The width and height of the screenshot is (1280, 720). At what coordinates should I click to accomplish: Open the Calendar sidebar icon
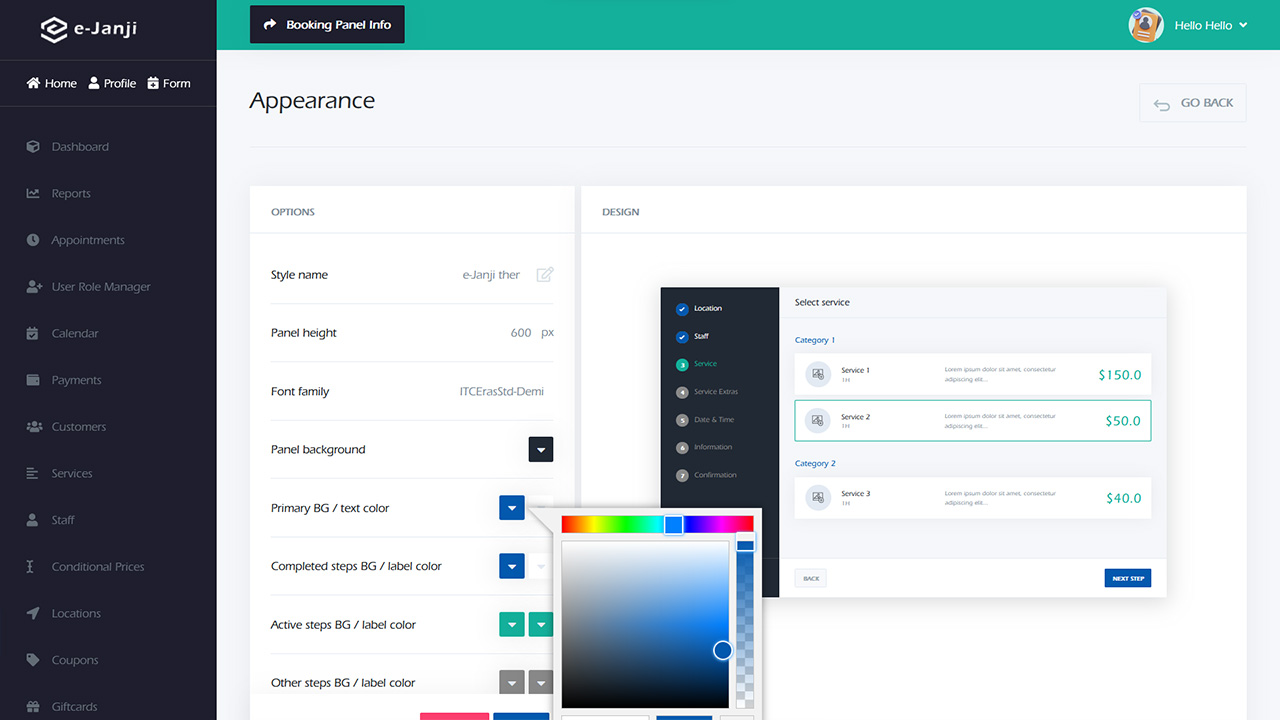(x=33, y=334)
